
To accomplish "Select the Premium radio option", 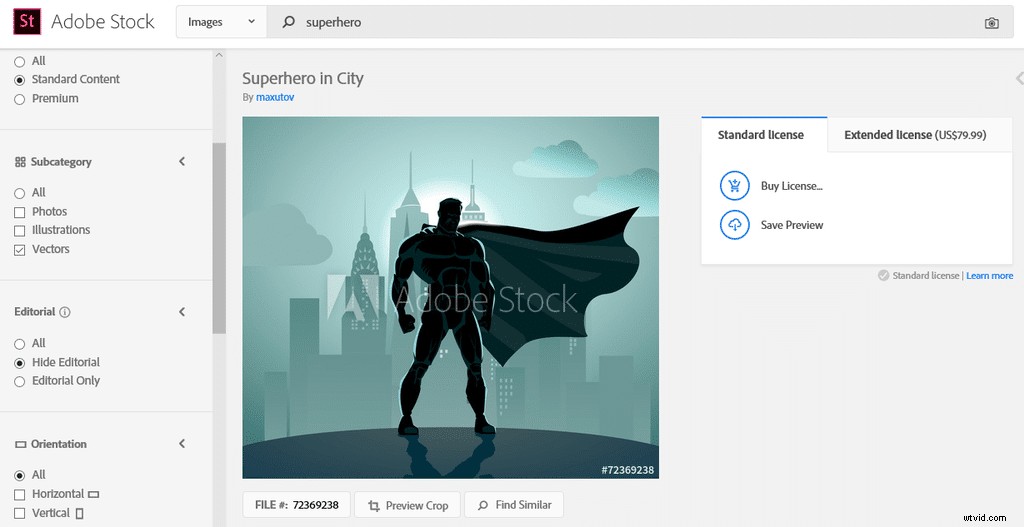I will (x=19, y=99).
